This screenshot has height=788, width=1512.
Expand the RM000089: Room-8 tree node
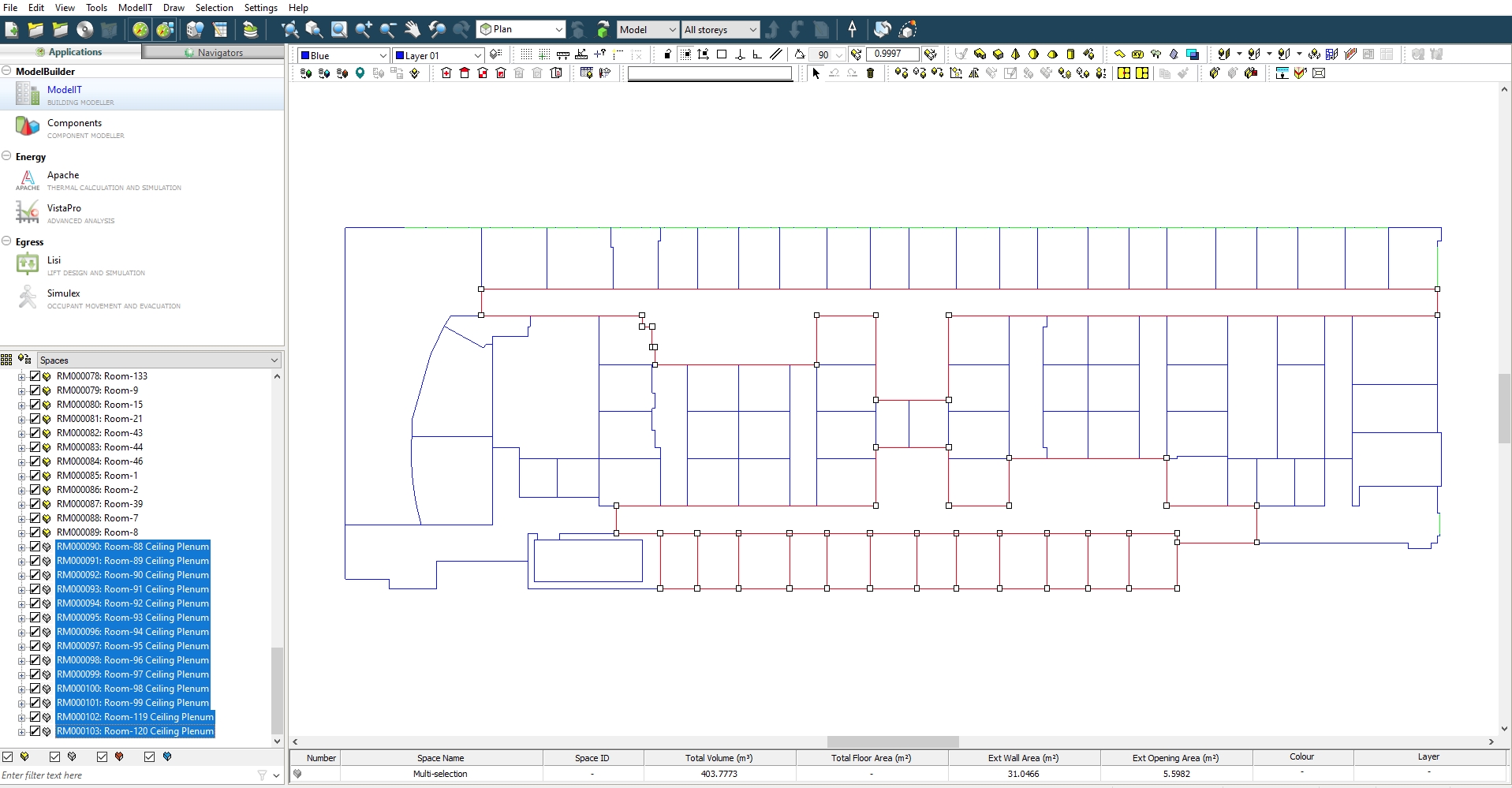[22, 532]
